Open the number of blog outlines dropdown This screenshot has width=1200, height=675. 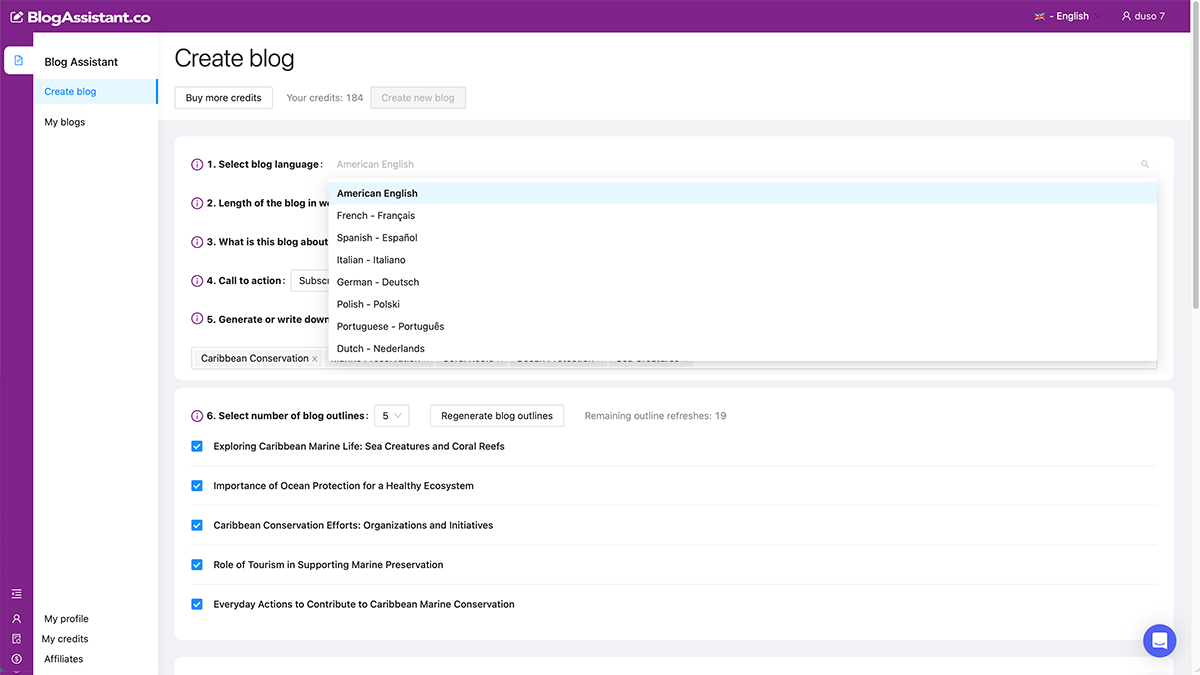(x=391, y=416)
